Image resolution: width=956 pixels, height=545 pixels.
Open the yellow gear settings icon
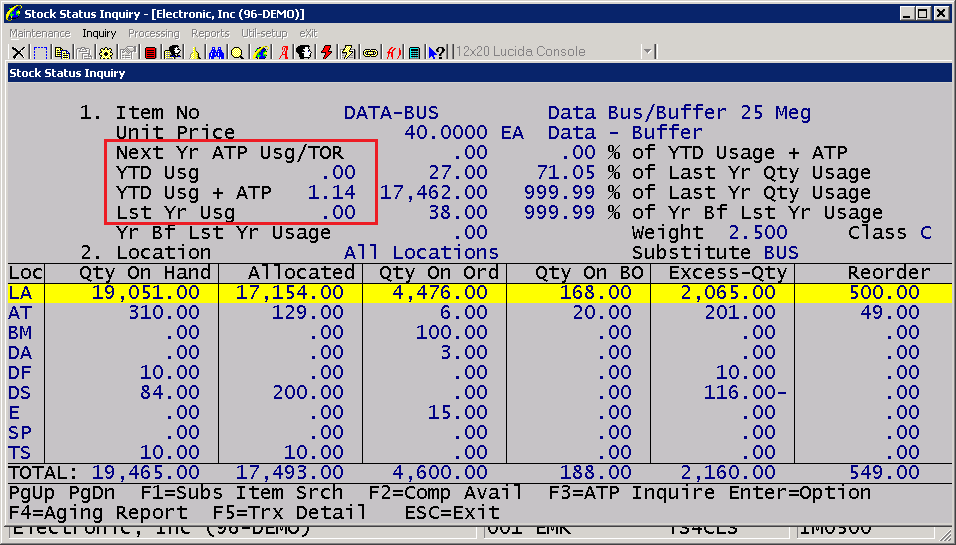tap(105, 52)
